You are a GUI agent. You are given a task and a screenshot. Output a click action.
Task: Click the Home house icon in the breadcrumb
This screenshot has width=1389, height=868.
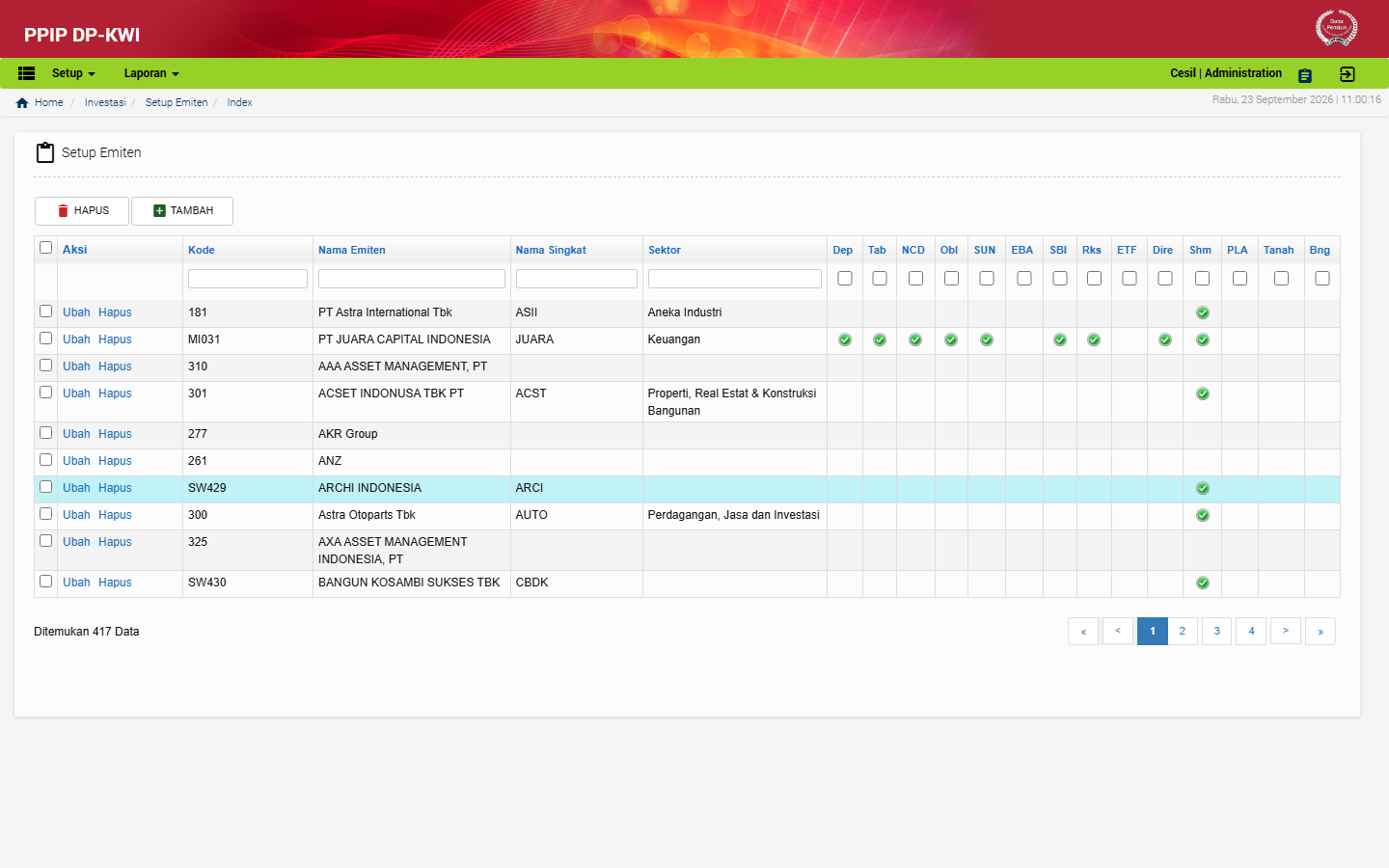pos(22,103)
